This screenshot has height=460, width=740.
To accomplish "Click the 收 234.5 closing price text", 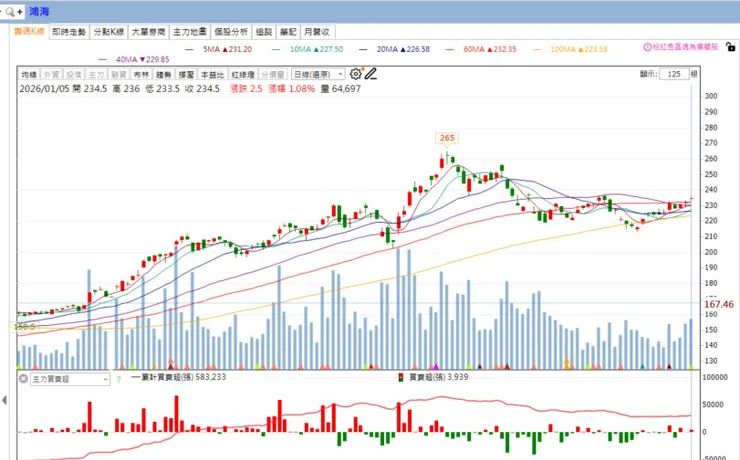I will pyautogui.click(x=202, y=89).
